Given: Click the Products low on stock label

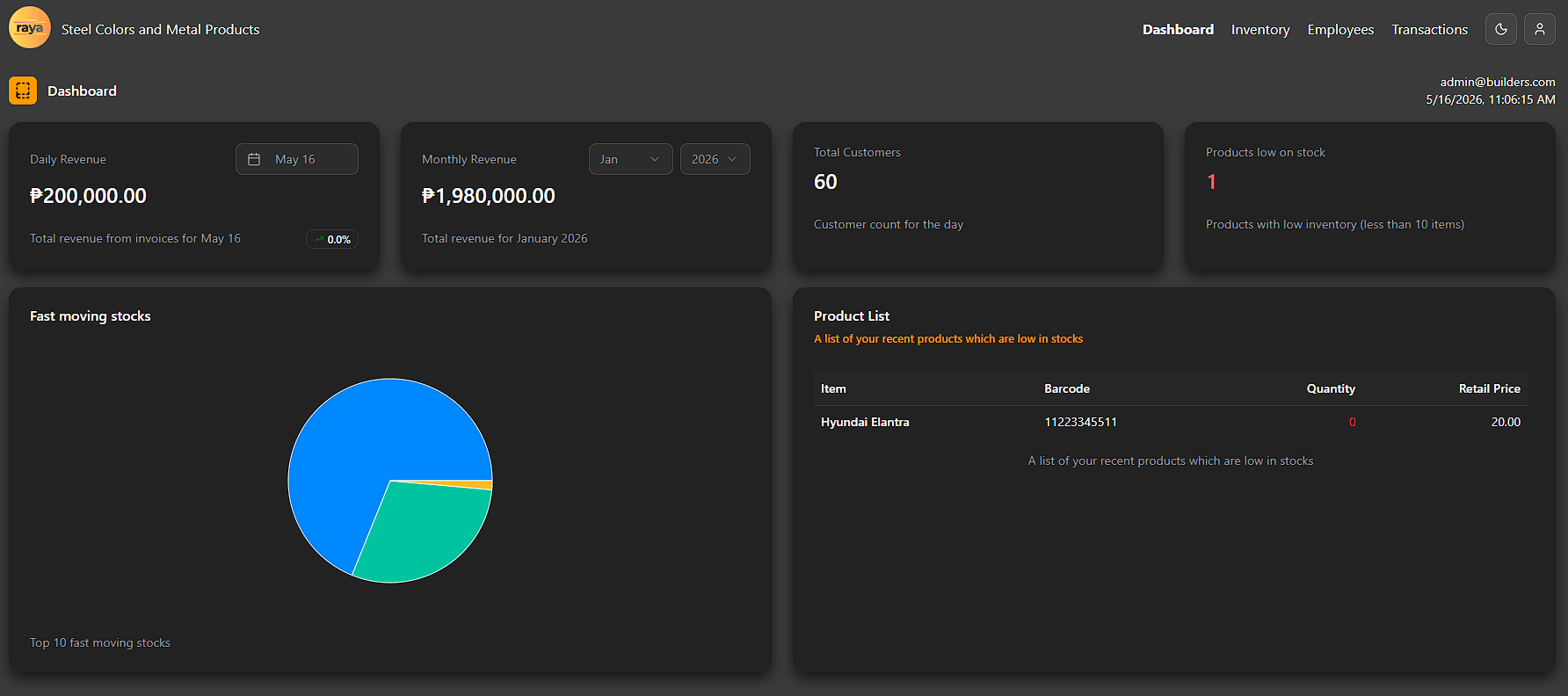Looking at the screenshot, I should 1266,152.
